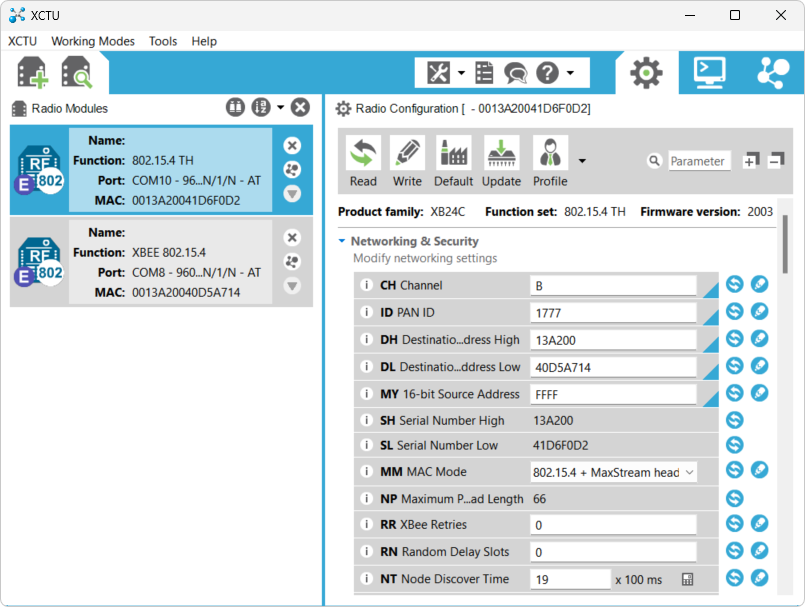This screenshot has height=607, width=805.
Task: Discover remote nodes for COM8 module
Action: 292,261
